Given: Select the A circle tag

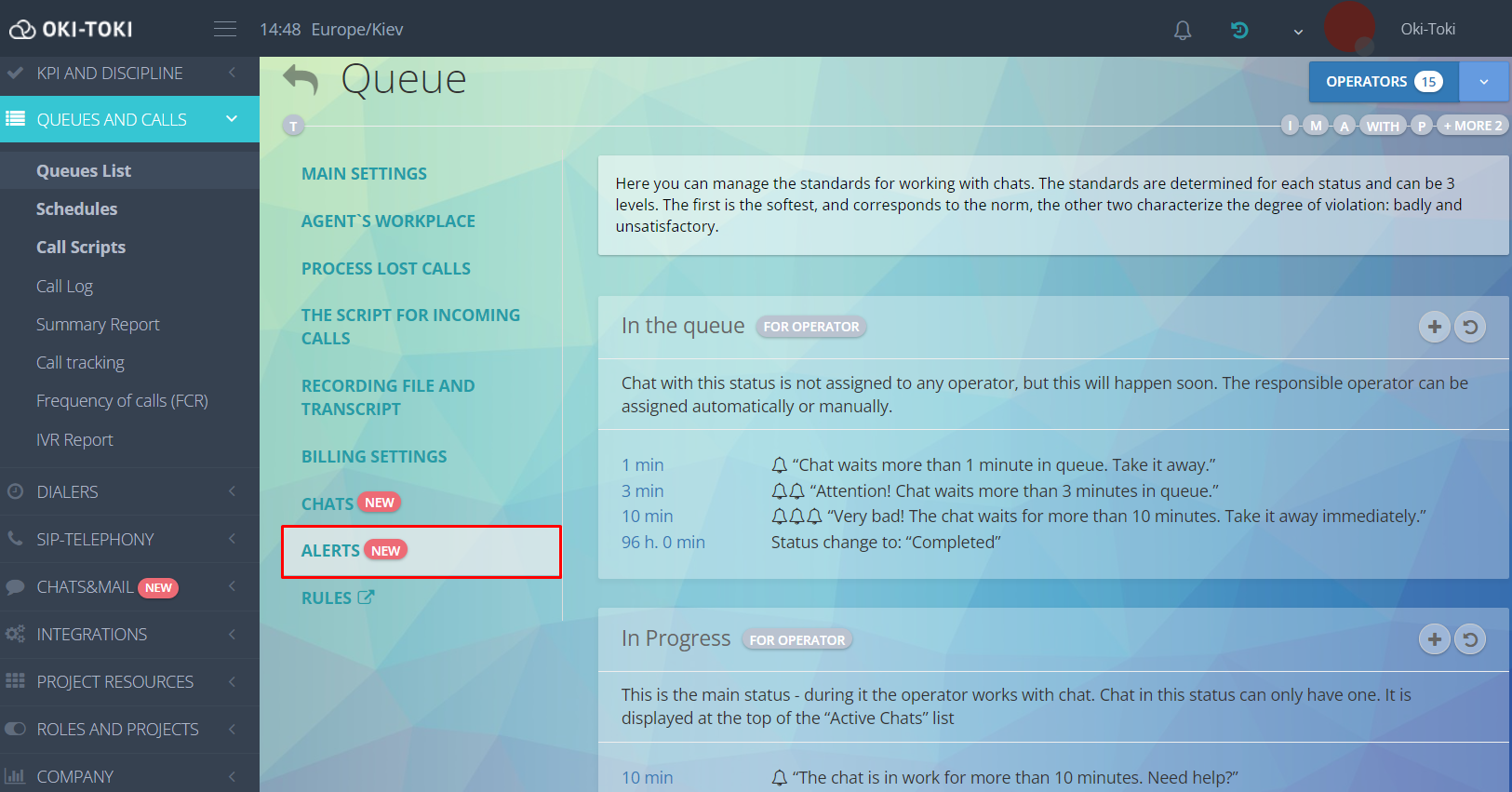Looking at the screenshot, I should point(1345,126).
